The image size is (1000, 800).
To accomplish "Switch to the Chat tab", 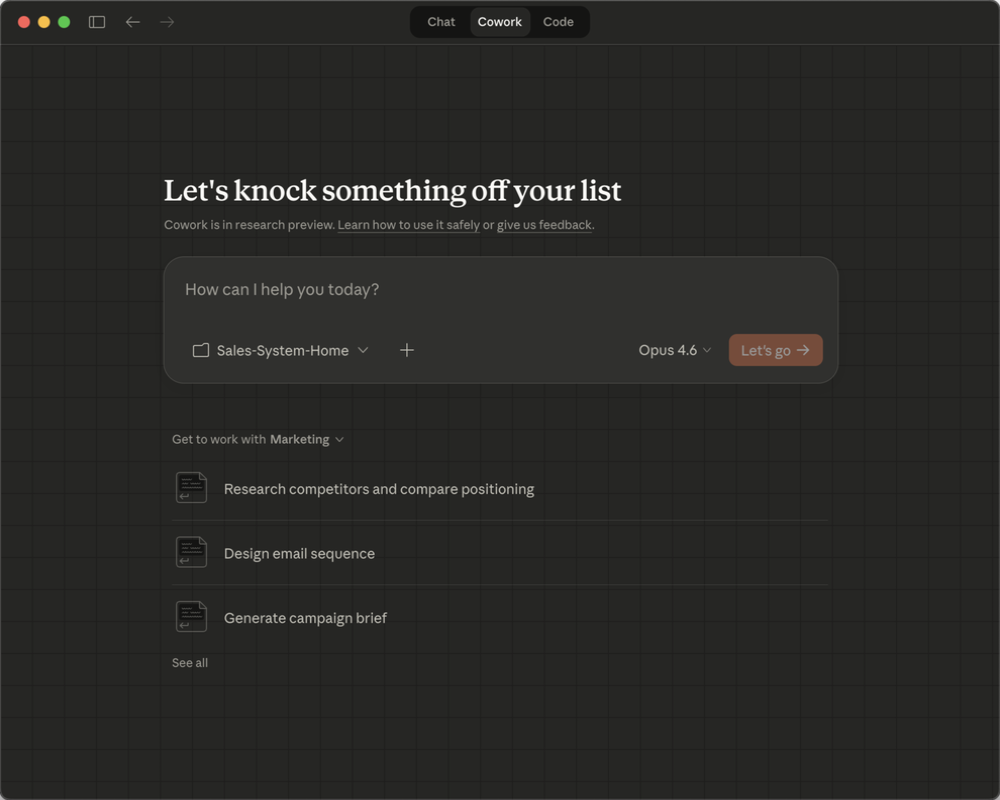I will (x=441, y=22).
